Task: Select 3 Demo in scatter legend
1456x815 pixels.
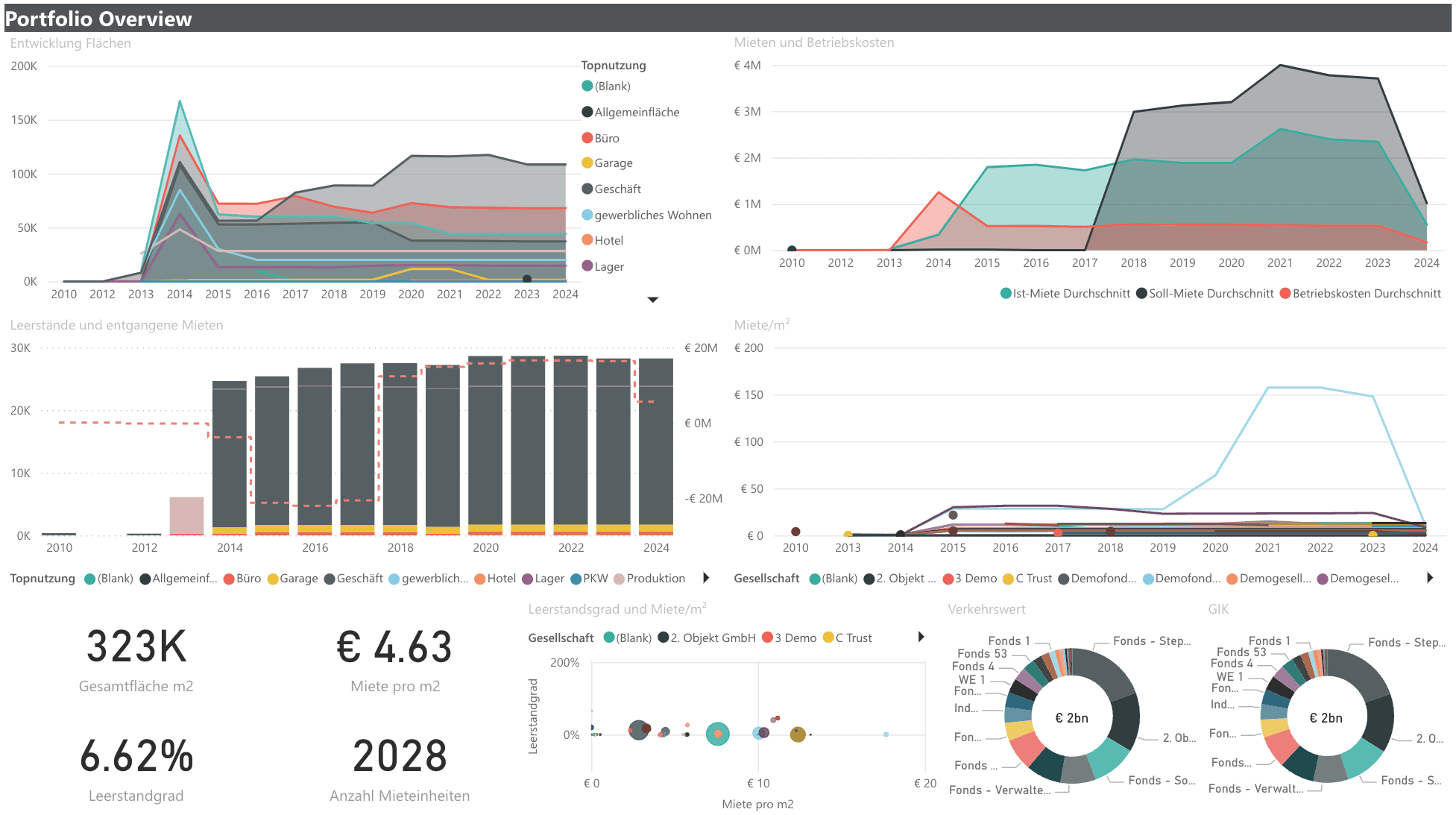Action: tap(790, 638)
